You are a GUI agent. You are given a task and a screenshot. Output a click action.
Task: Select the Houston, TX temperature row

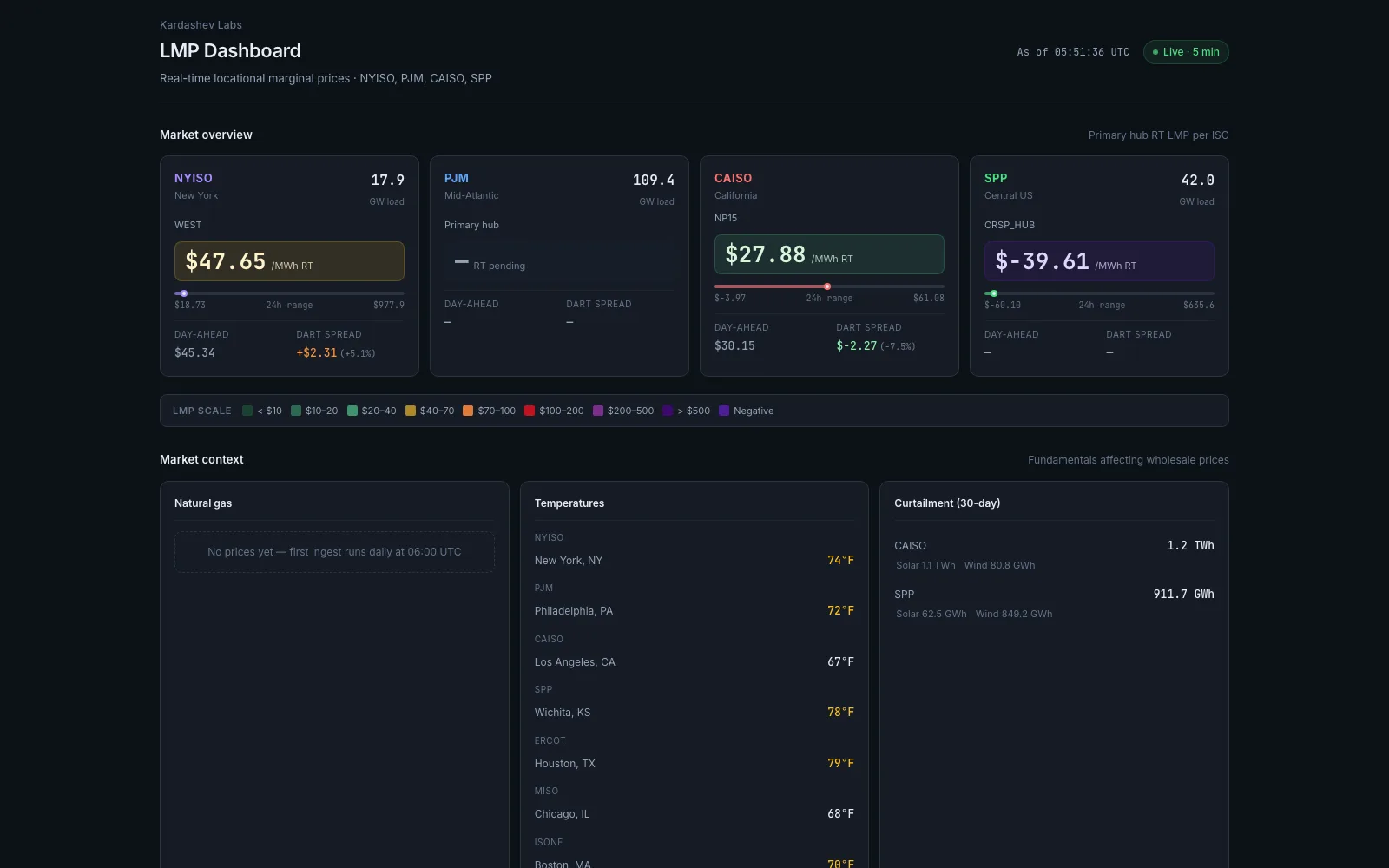tap(694, 764)
